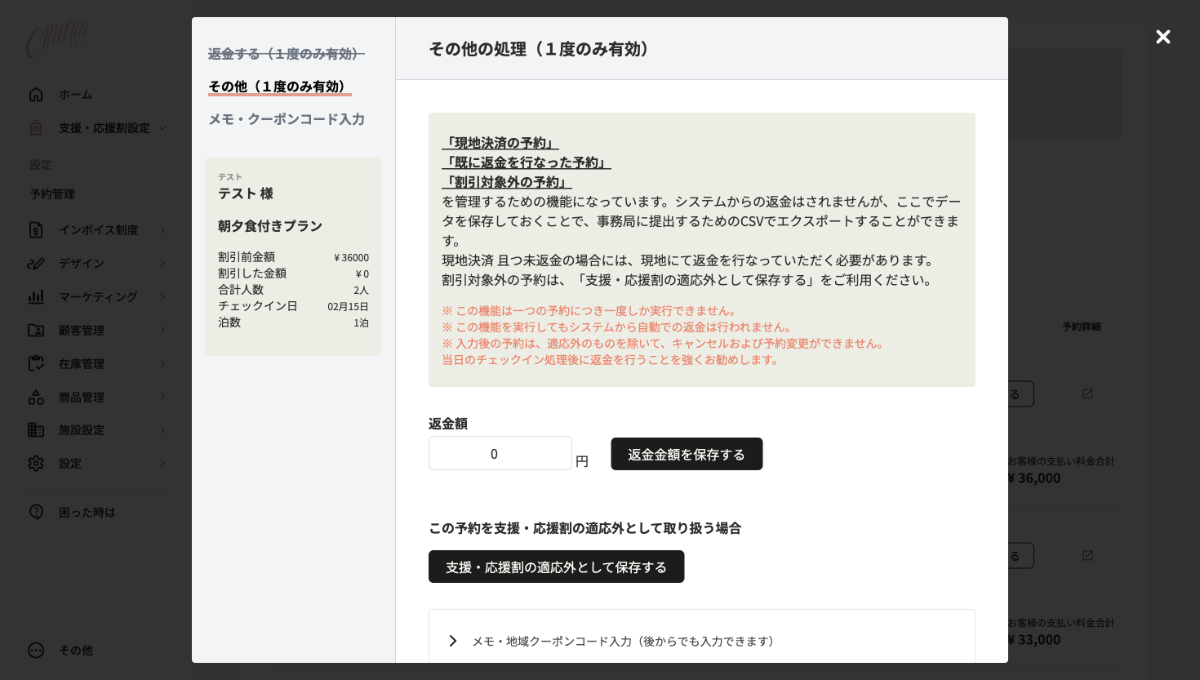1200x680 pixels.
Task: Open the メモ・クーポンコード入力 tab
Action: click(286, 119)
